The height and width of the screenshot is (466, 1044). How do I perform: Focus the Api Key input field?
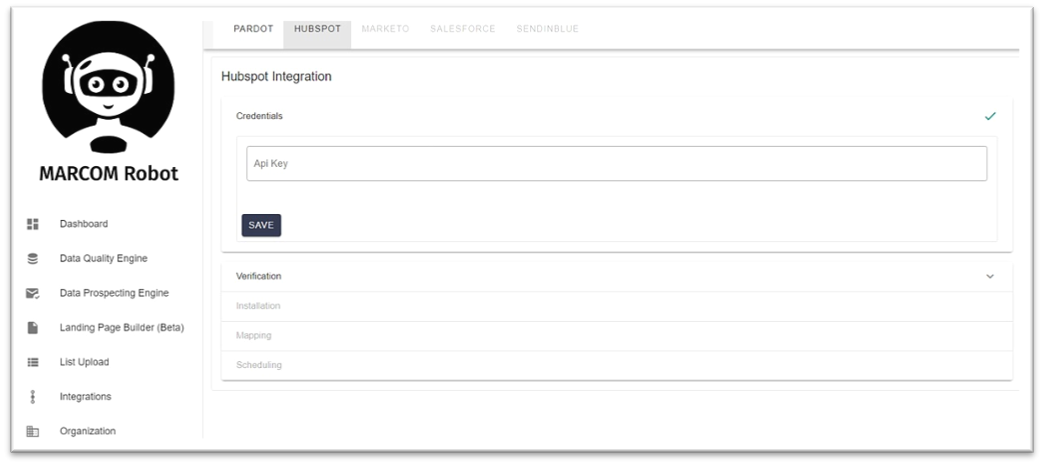(x=617, y=163)
